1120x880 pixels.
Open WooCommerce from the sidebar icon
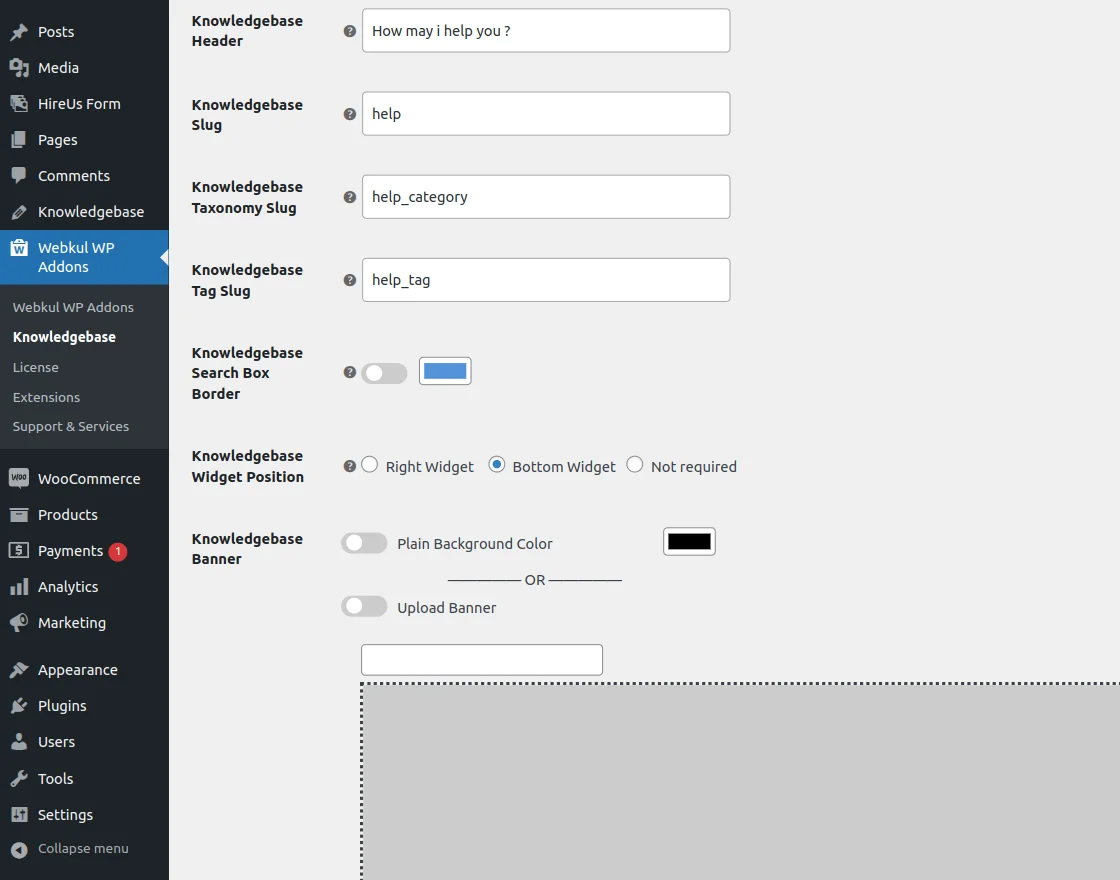coord(20,478)
